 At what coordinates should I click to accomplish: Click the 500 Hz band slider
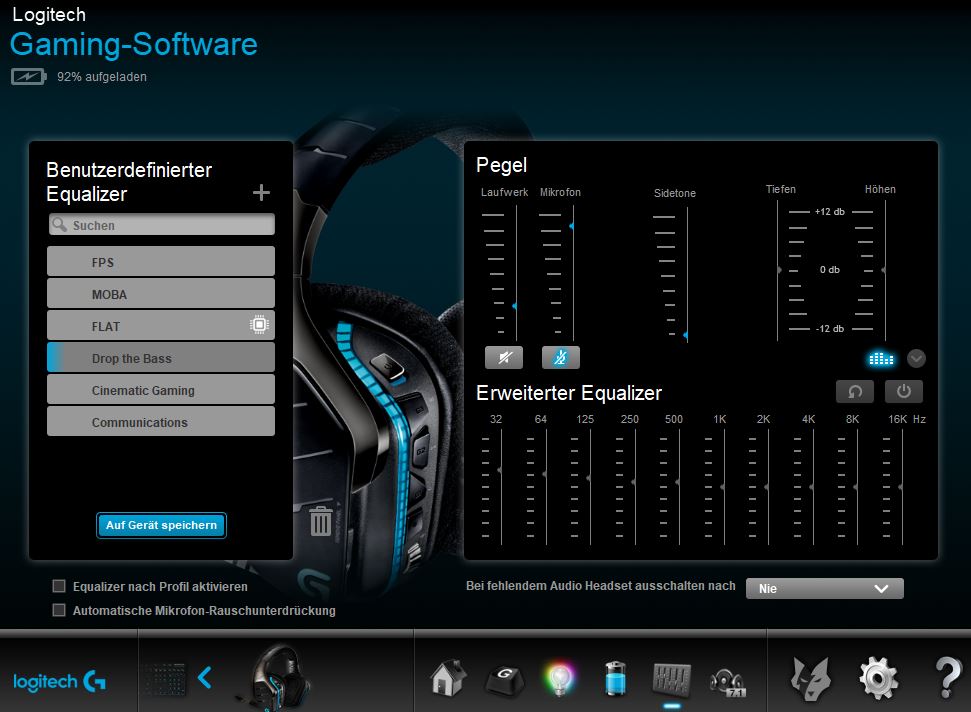(x=677, y=482)
